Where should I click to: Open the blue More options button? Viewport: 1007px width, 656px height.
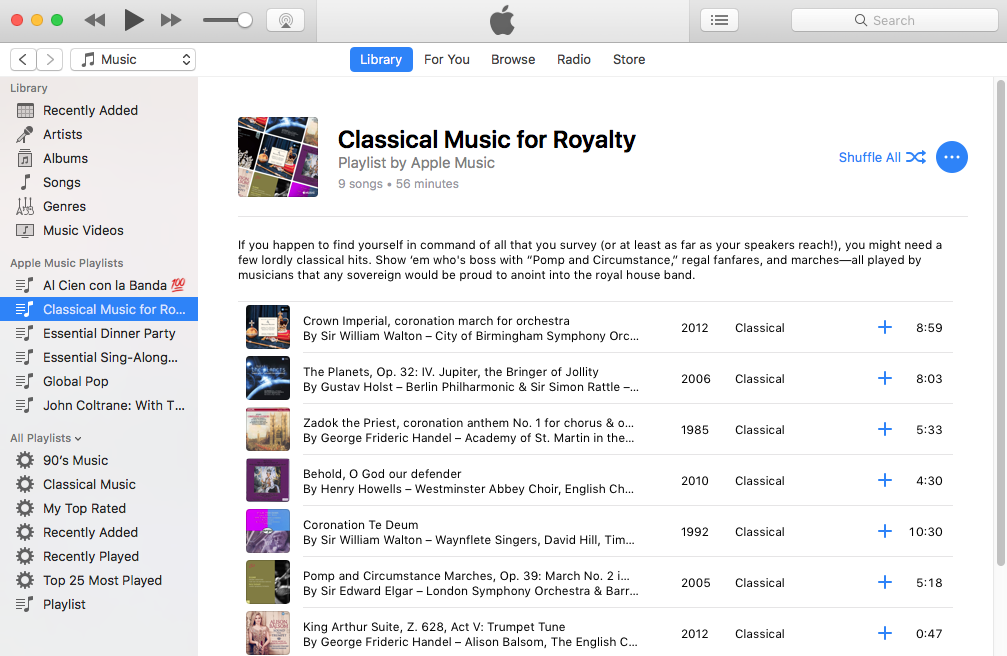(x=951, y=157)
